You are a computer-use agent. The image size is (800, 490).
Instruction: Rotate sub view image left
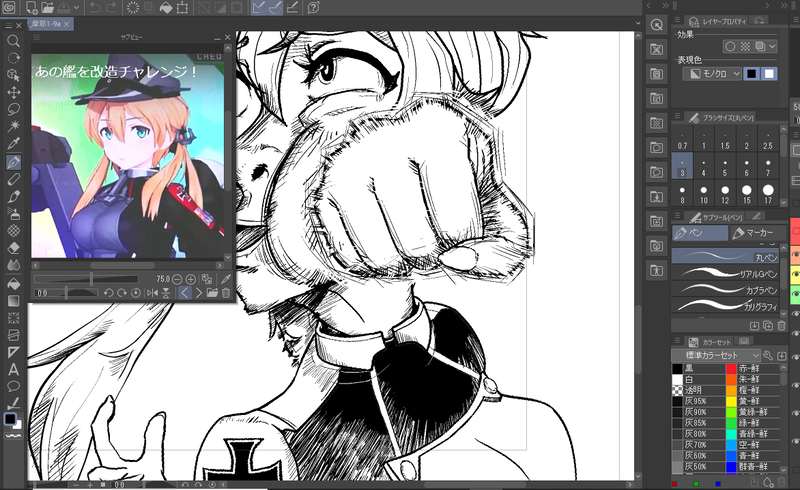tap(108, 293)
